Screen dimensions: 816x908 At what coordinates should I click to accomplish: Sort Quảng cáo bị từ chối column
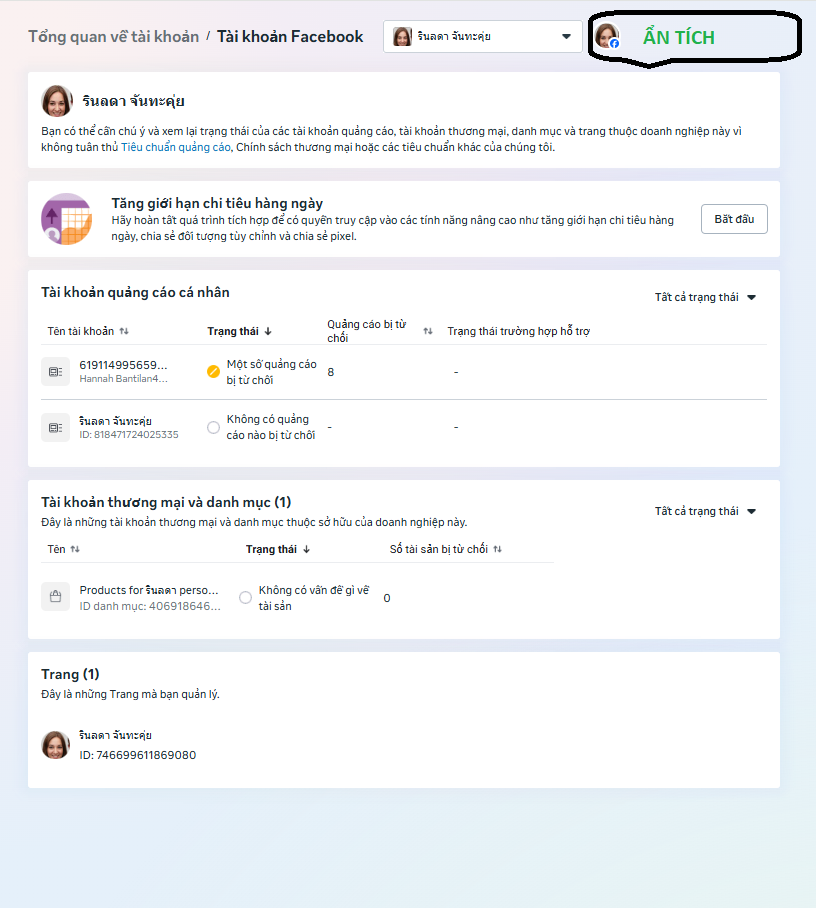[428, 331]
